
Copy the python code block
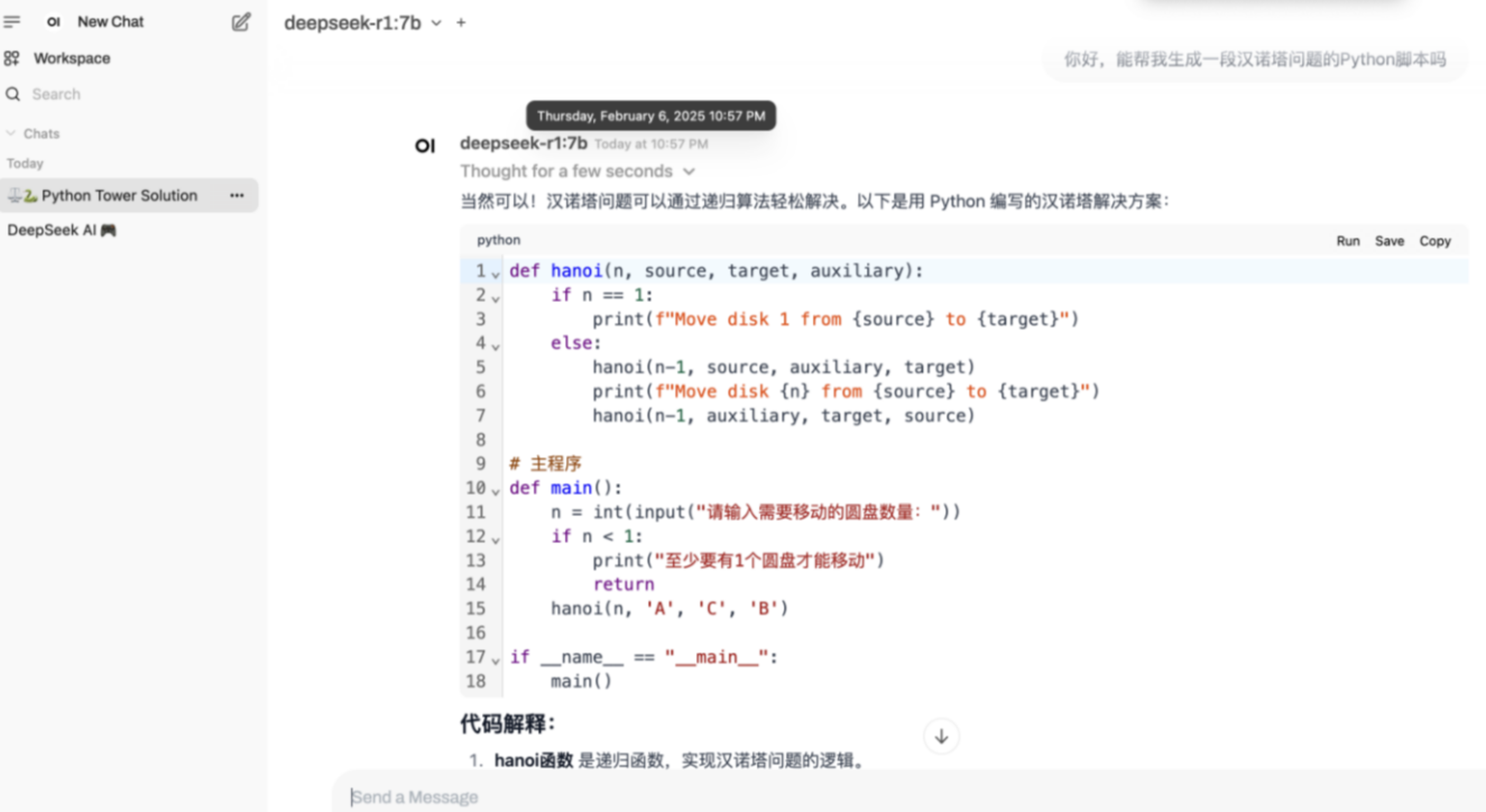pyautogui.click(x=1434, y=241)
